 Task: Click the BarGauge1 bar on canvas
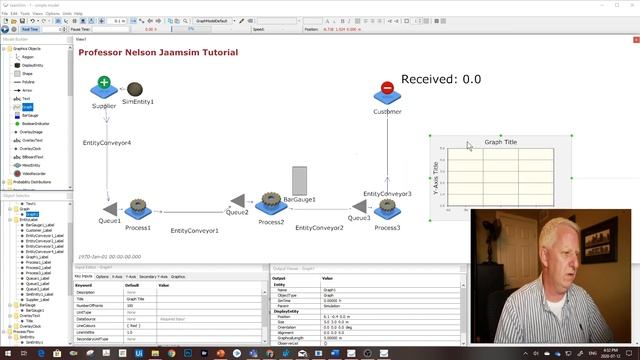300,181
